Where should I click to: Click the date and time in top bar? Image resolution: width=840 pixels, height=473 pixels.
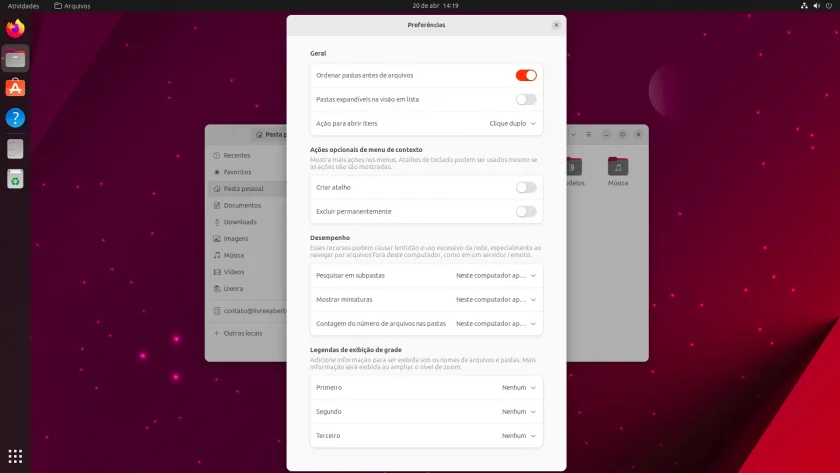point(436,6)
